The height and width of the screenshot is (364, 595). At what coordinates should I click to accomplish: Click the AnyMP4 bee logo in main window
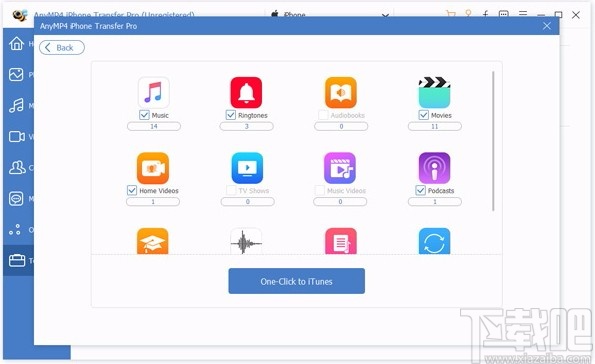[19, 14]
